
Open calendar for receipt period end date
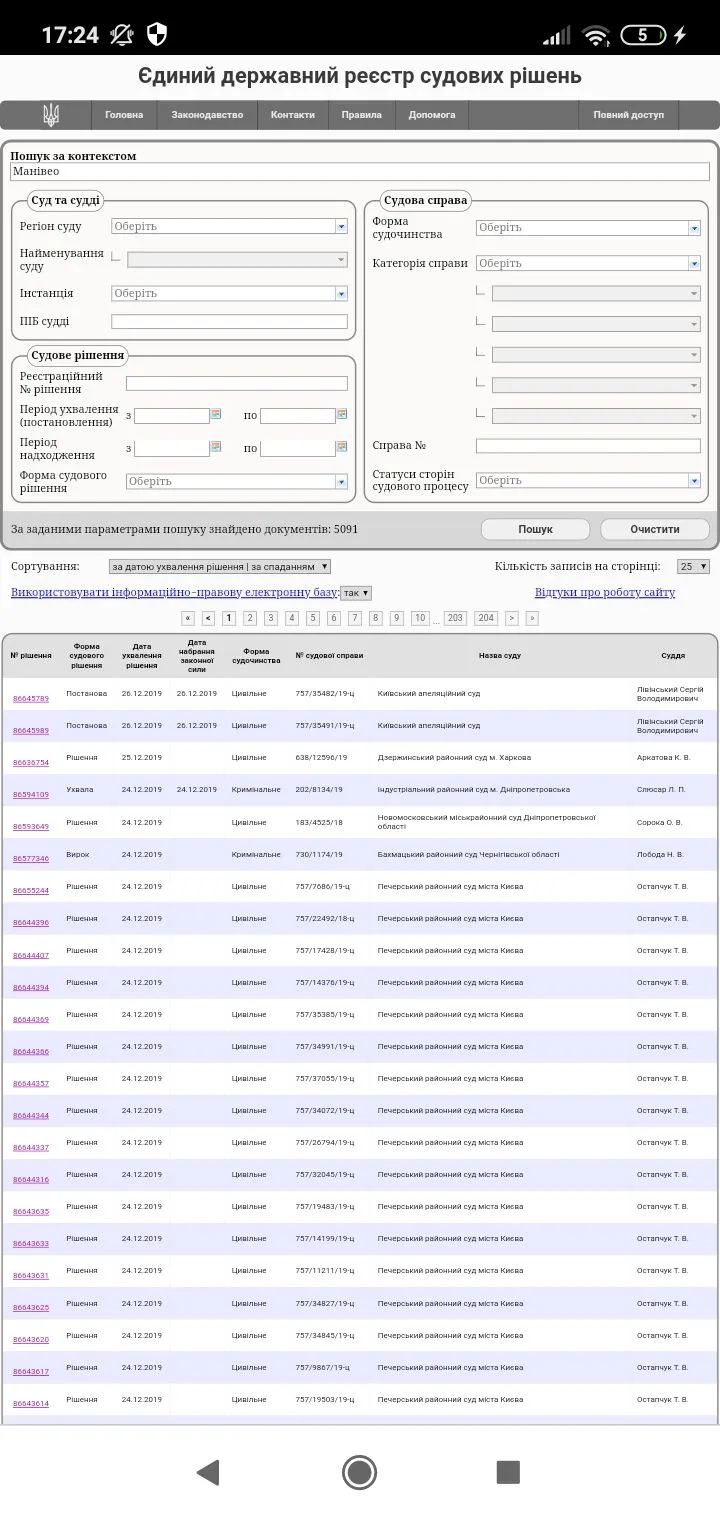(x=341, y=447)
